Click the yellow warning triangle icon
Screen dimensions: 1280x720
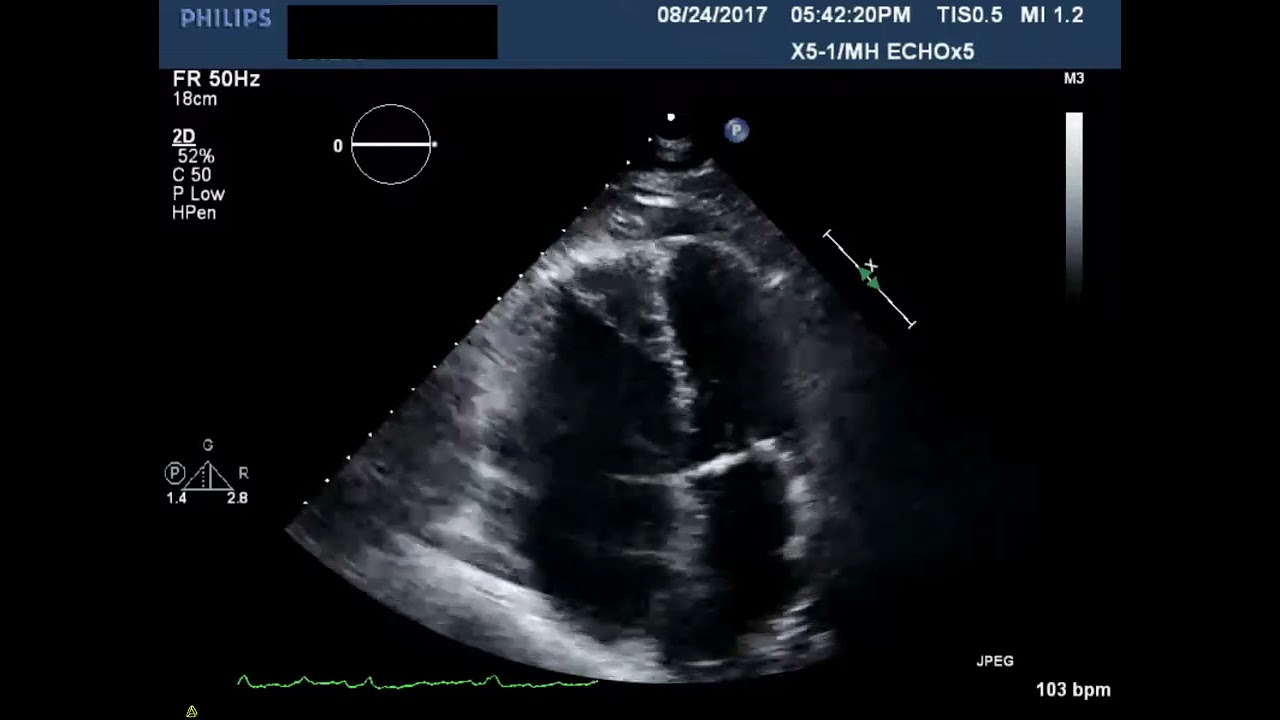click(x=191, y=712)
